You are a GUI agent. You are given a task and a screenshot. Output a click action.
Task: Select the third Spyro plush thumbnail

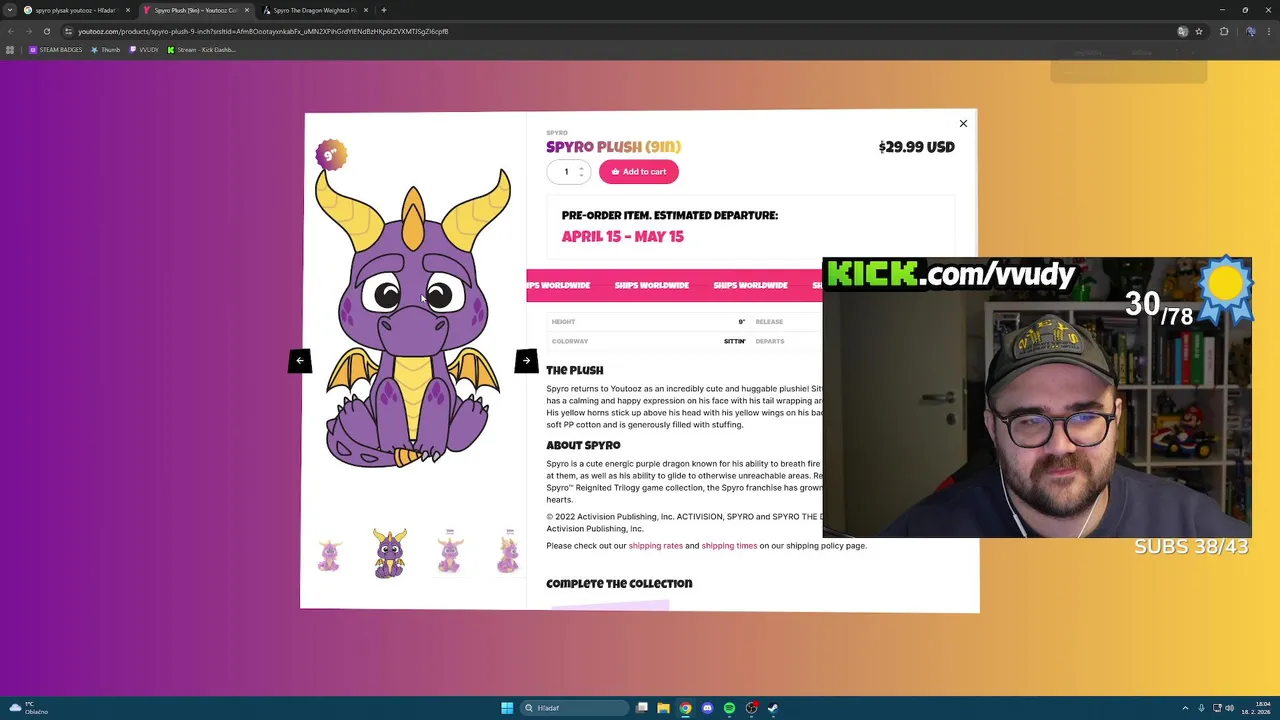[x=450, y=553]
